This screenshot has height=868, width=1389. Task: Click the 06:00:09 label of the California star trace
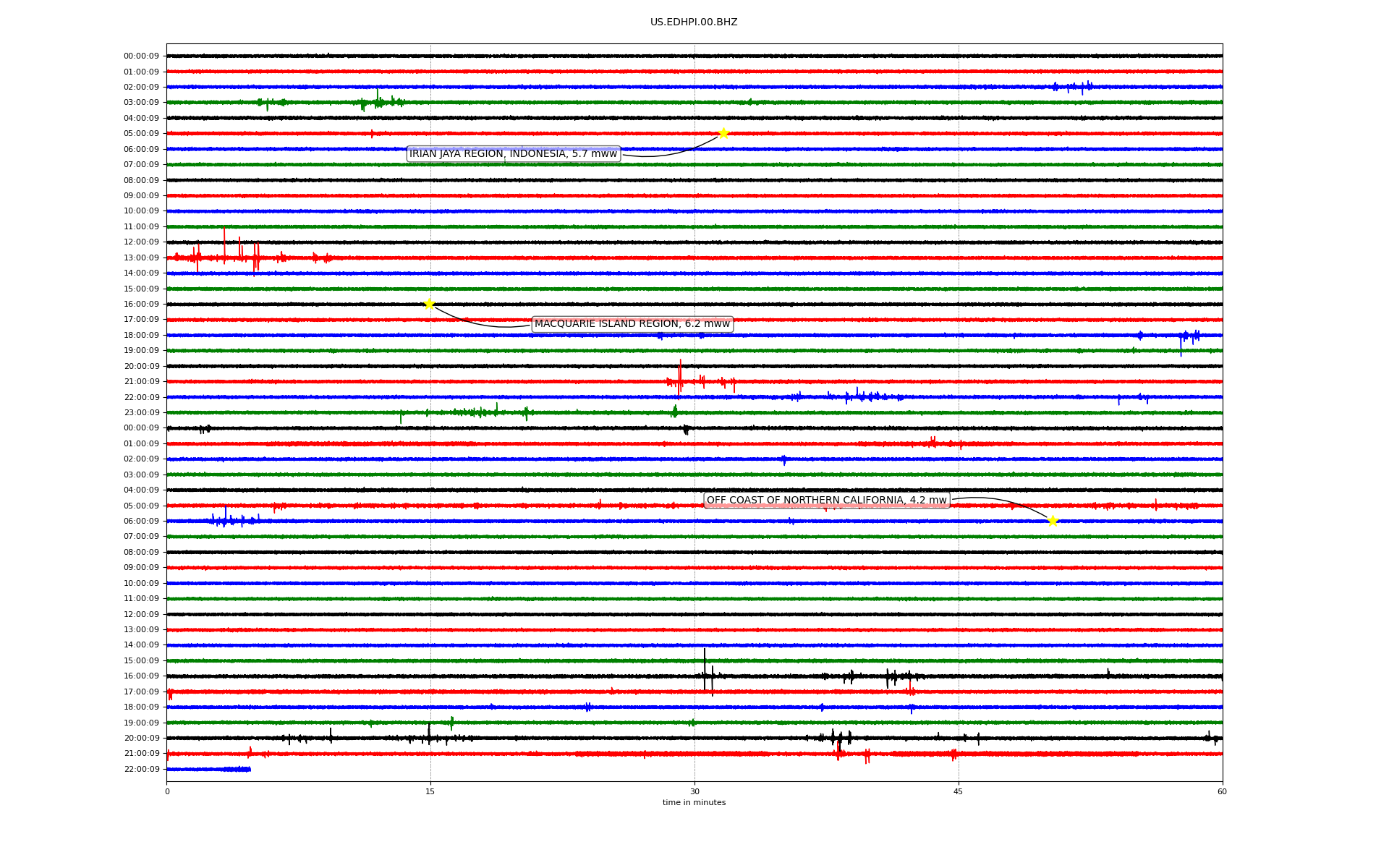click(141, 522)
